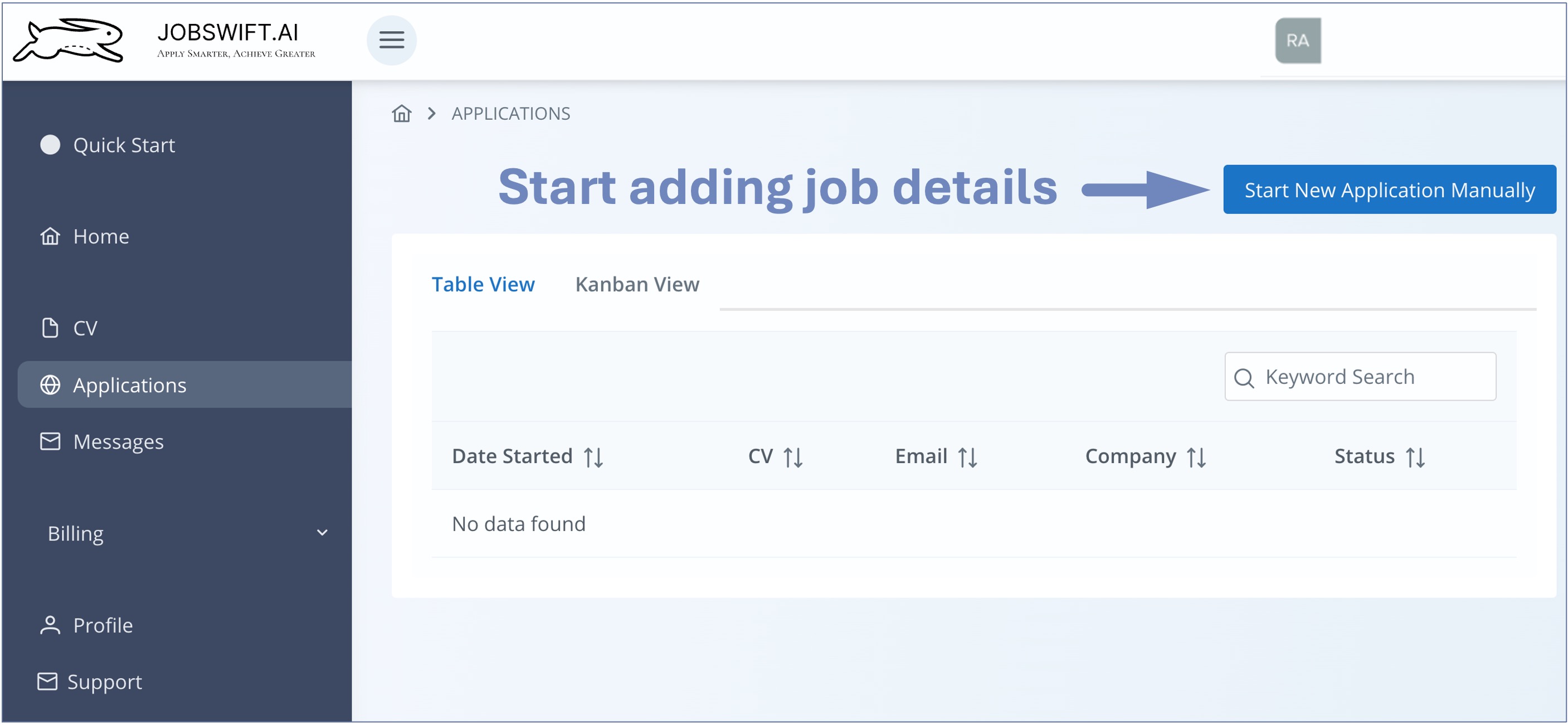Click the Company column header text
Screen dimensions: 1568x725
1131,456
